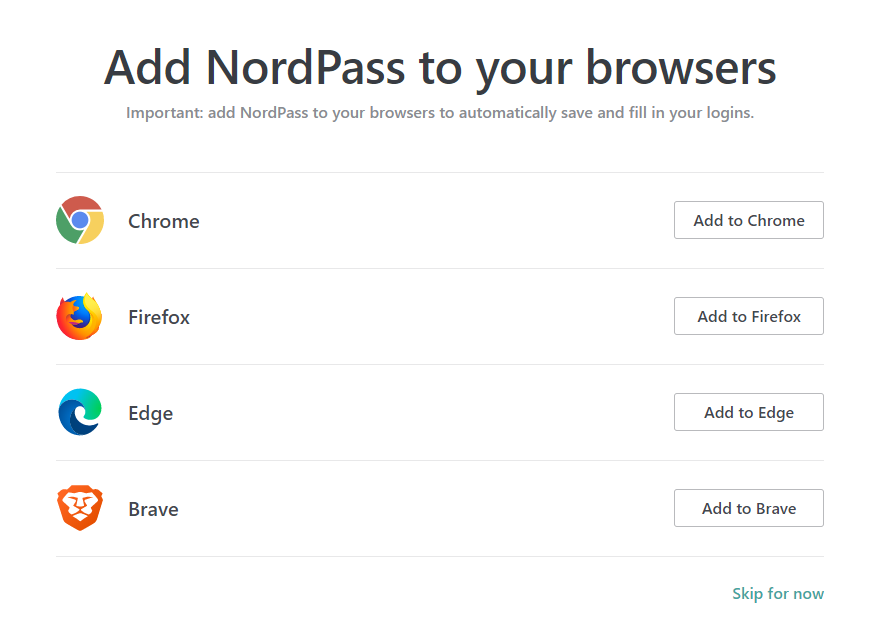879x618 pixels.
Task: Install extension with Add to Chrome
Action: coord(748,220)
